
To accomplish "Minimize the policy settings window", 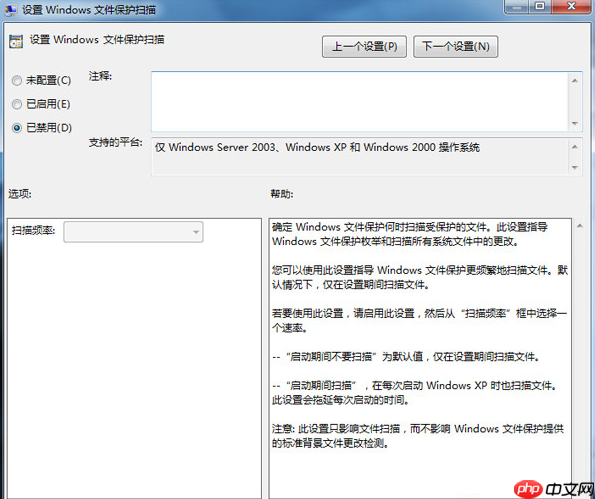I will pyautogui.click(x=517, y=7).
